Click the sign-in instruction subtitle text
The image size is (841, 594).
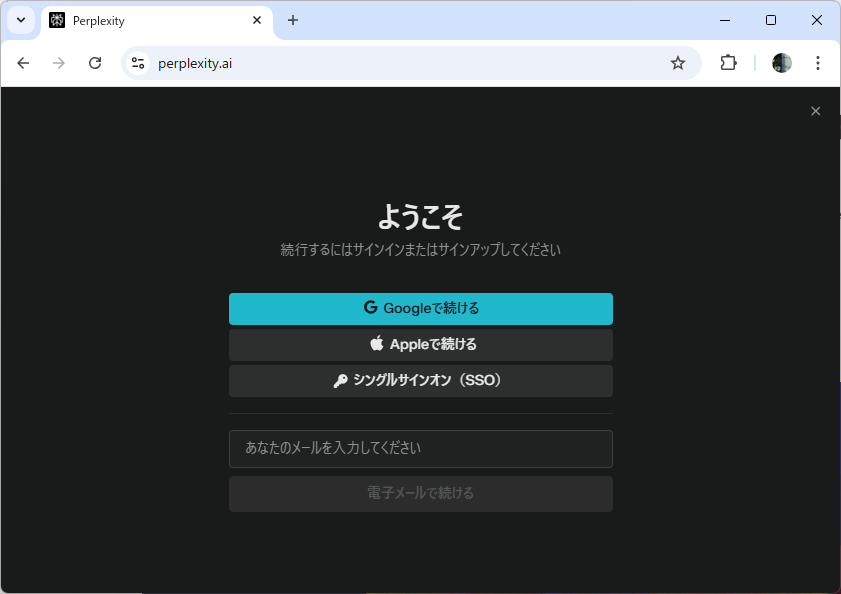click(x=420, y=250)
